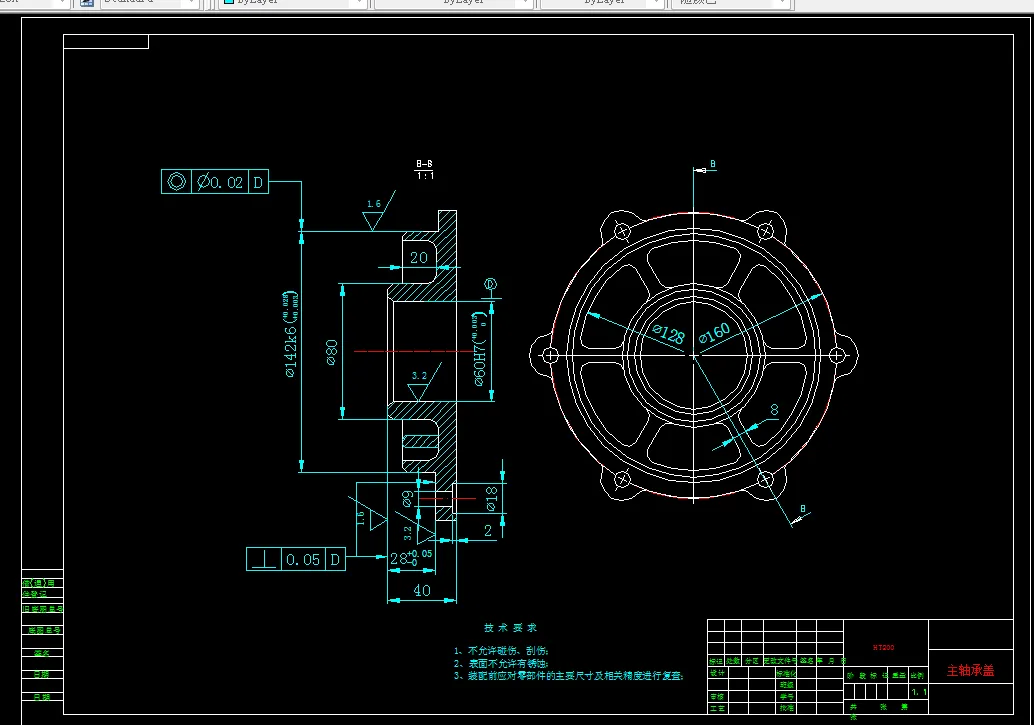This screenshot has width=1034, height=725.
Task: Select the Ø128 diameter dimension
Action: 669,334
